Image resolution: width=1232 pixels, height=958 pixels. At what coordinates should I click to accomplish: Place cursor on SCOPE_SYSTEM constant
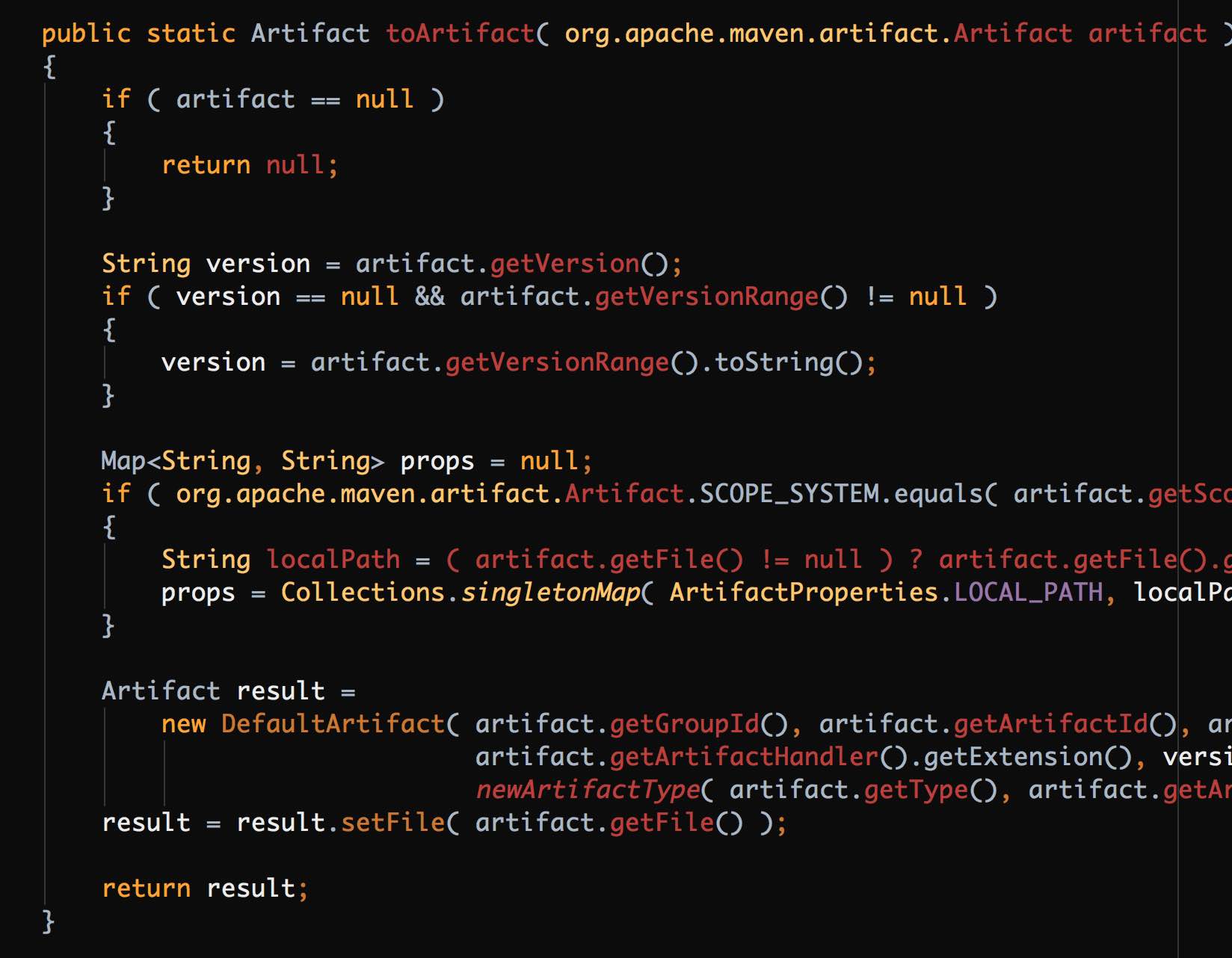pyautogui.click(x=789, y=494)
